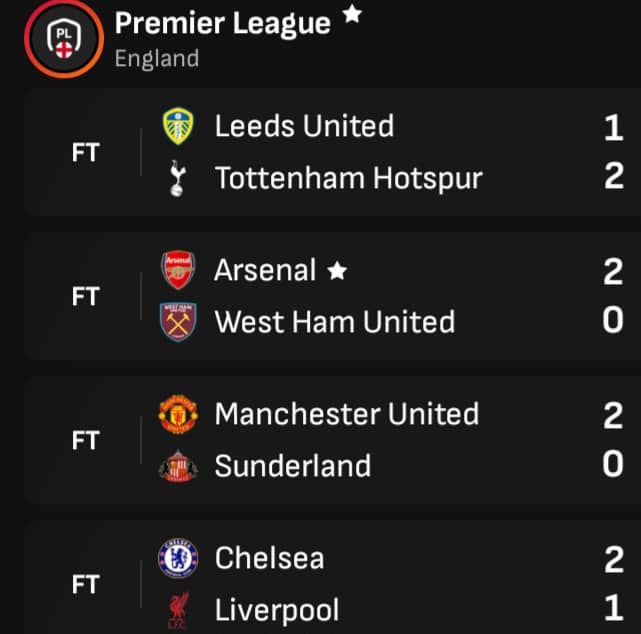Click the Chelsea club crest
The image size is (641, 634).
178,558
